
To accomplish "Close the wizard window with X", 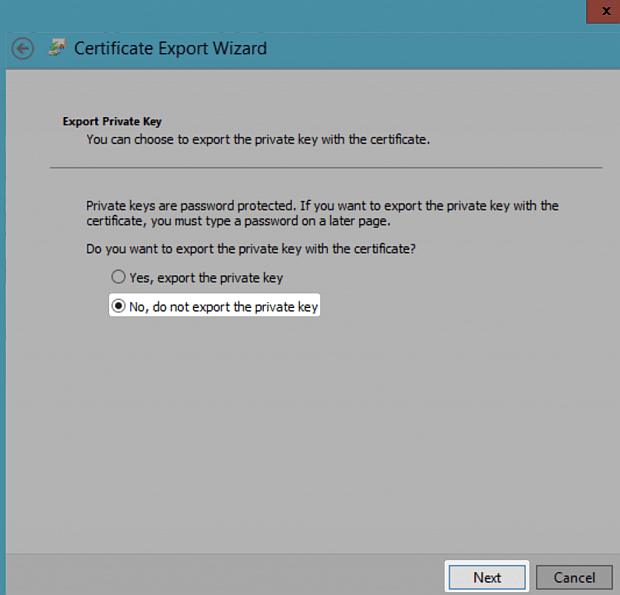I will pyautogui.click(x=605, y=11).
